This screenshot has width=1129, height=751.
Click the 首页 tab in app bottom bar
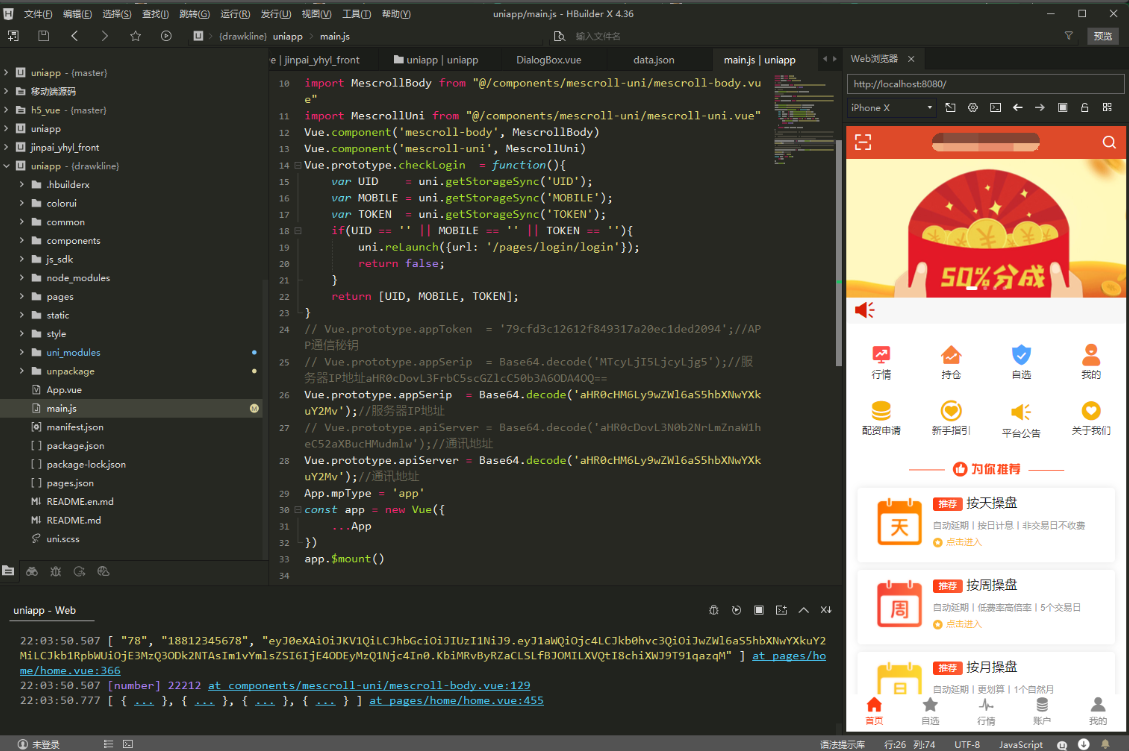874,710
